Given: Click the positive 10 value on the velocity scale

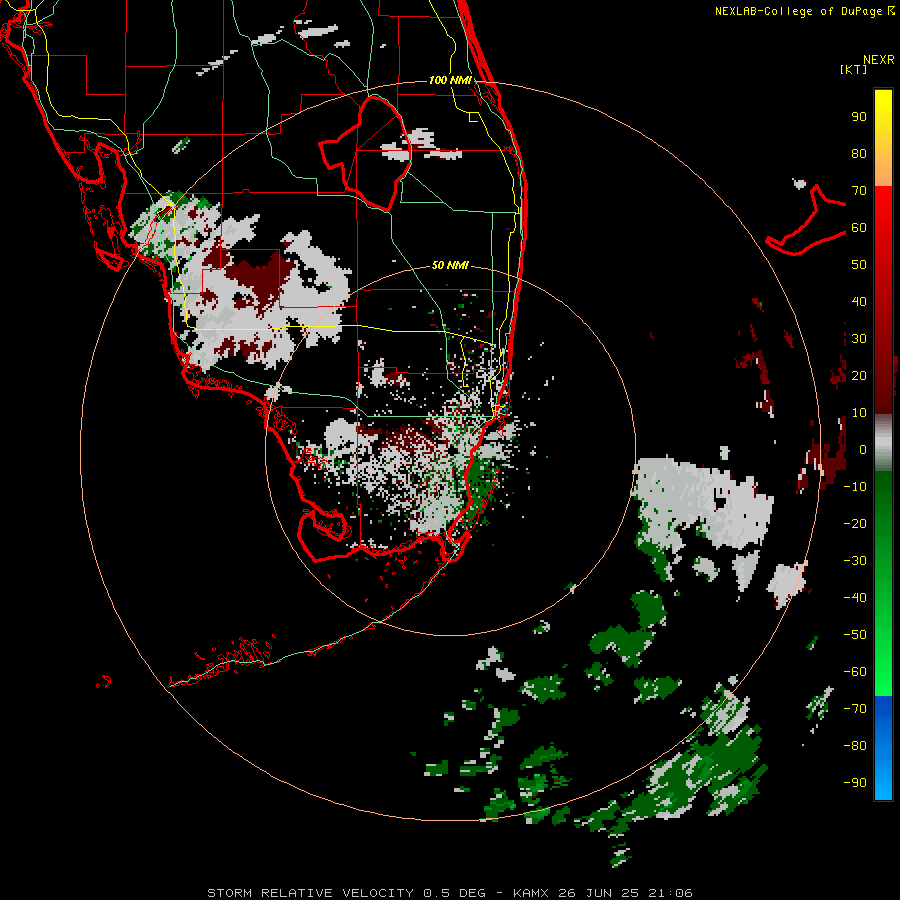Looking at the screenshot, I should click(859, 413).
